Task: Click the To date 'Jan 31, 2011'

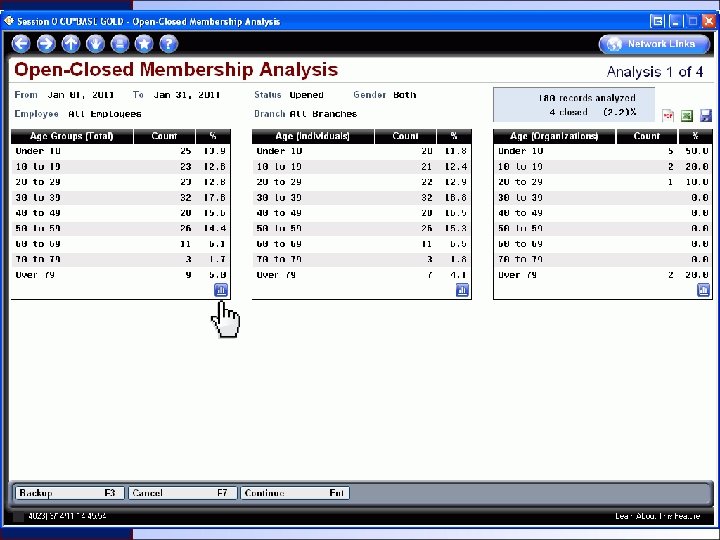Action: (186, 95)
